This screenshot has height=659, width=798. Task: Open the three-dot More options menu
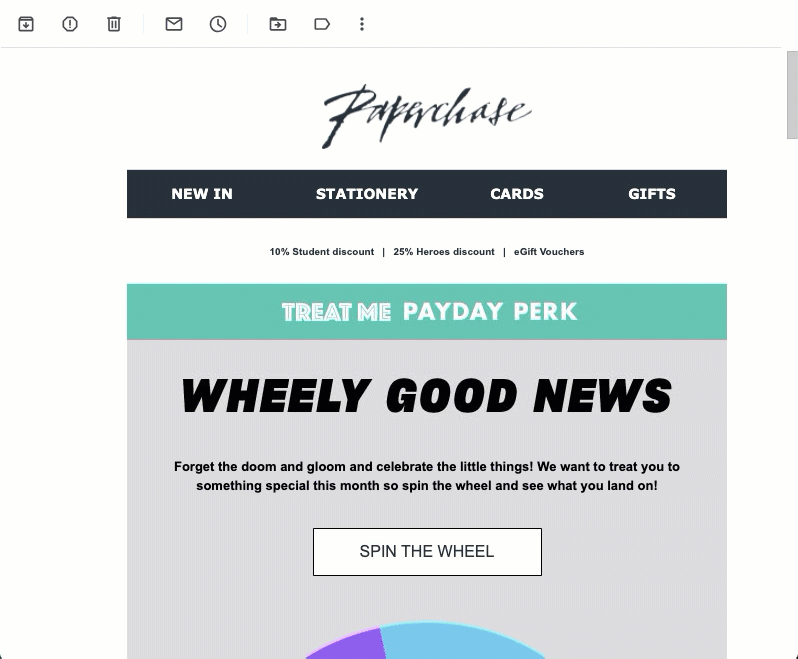[362, 24]
